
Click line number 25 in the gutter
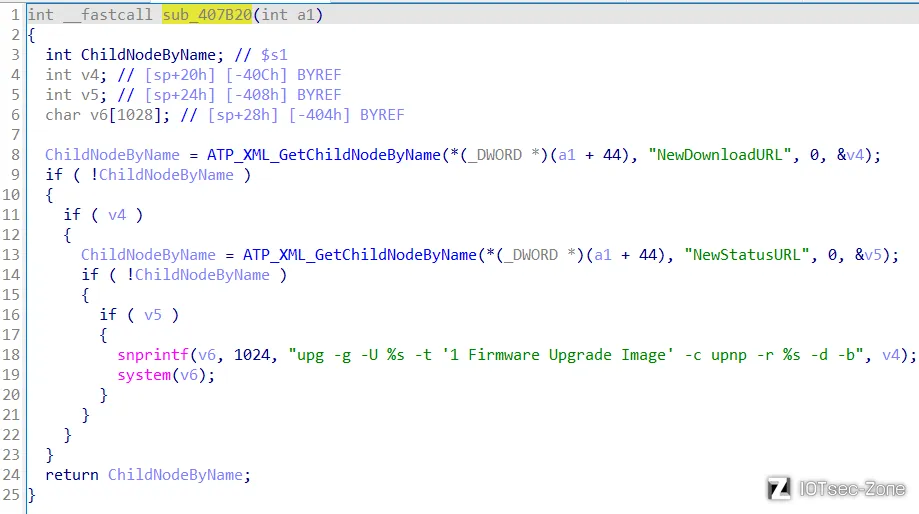pyautogui.click(x=11, y=495)
